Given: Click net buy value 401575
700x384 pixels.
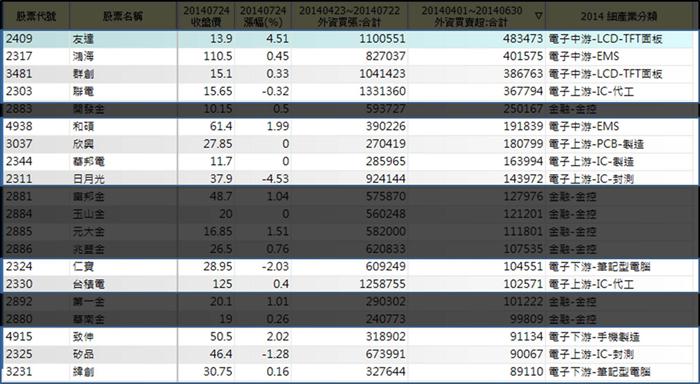Looking at the screenshot, I should pos(523,56).
